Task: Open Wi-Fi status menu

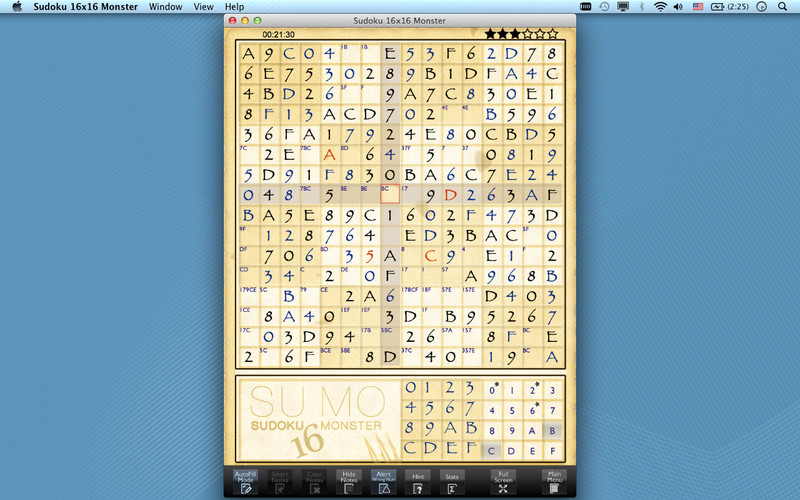Action: click(660, 7)
